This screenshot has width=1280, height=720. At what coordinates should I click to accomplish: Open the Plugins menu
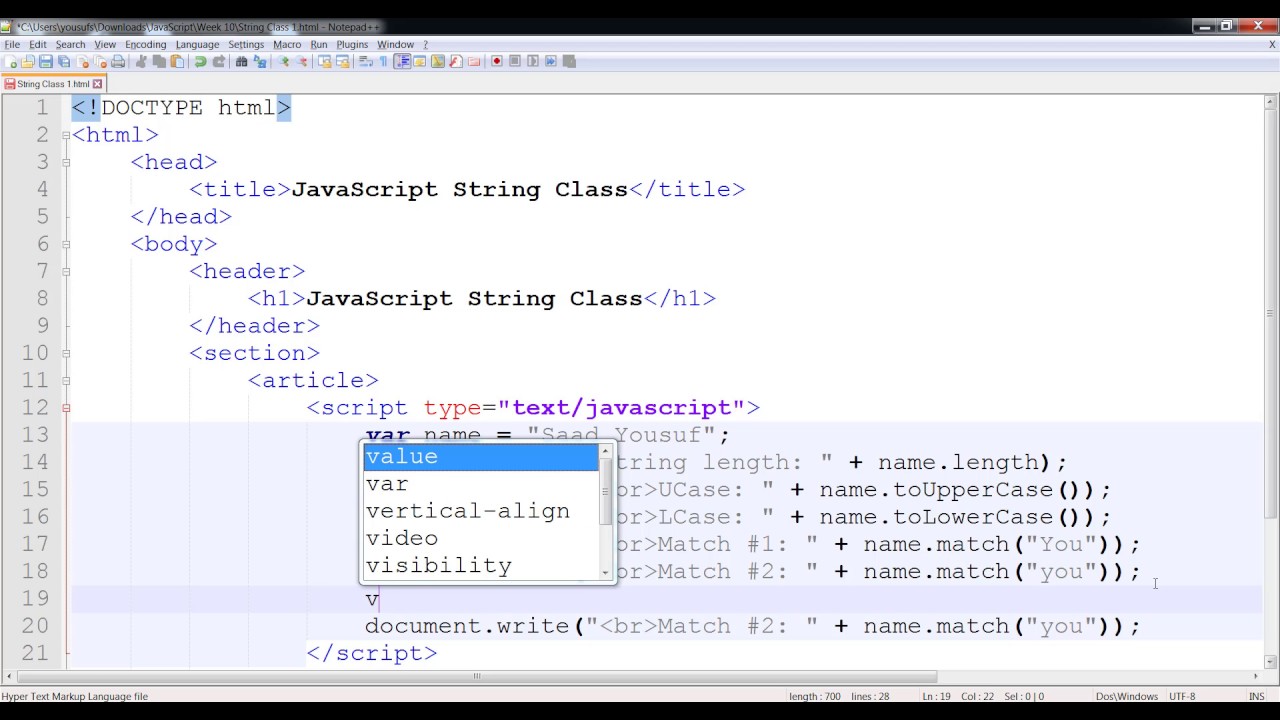pyautogui.click(x=352, y=44)
